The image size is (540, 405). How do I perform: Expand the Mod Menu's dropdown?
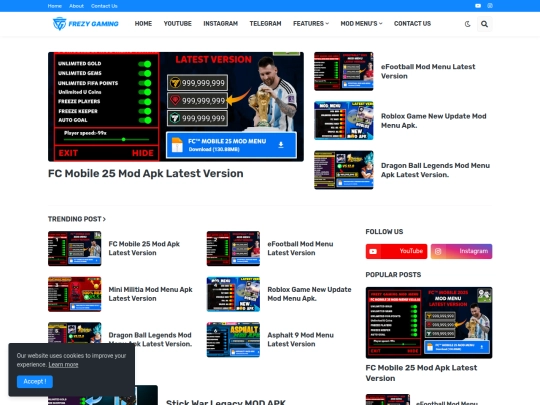pos(361,24)
